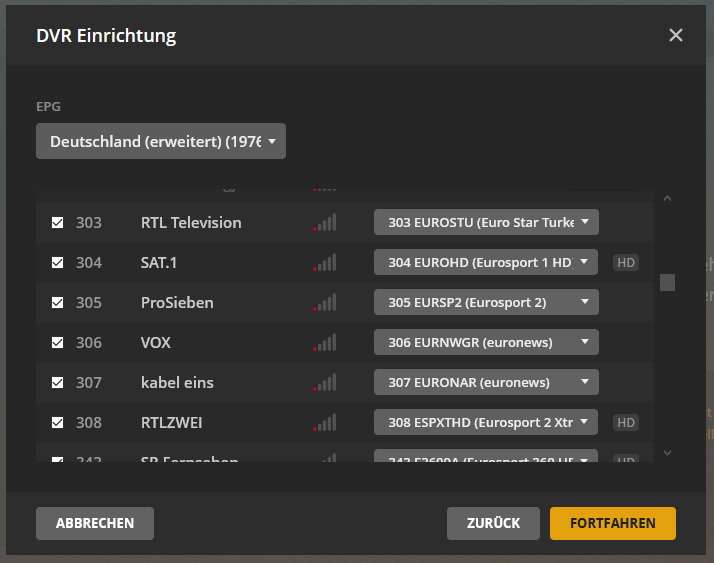Screen dimensions: 714x563
Task: Open the 308 ESPXTHD Eurosport 2 dropdown
Action: pyautogui.click(x=486, y=422)
